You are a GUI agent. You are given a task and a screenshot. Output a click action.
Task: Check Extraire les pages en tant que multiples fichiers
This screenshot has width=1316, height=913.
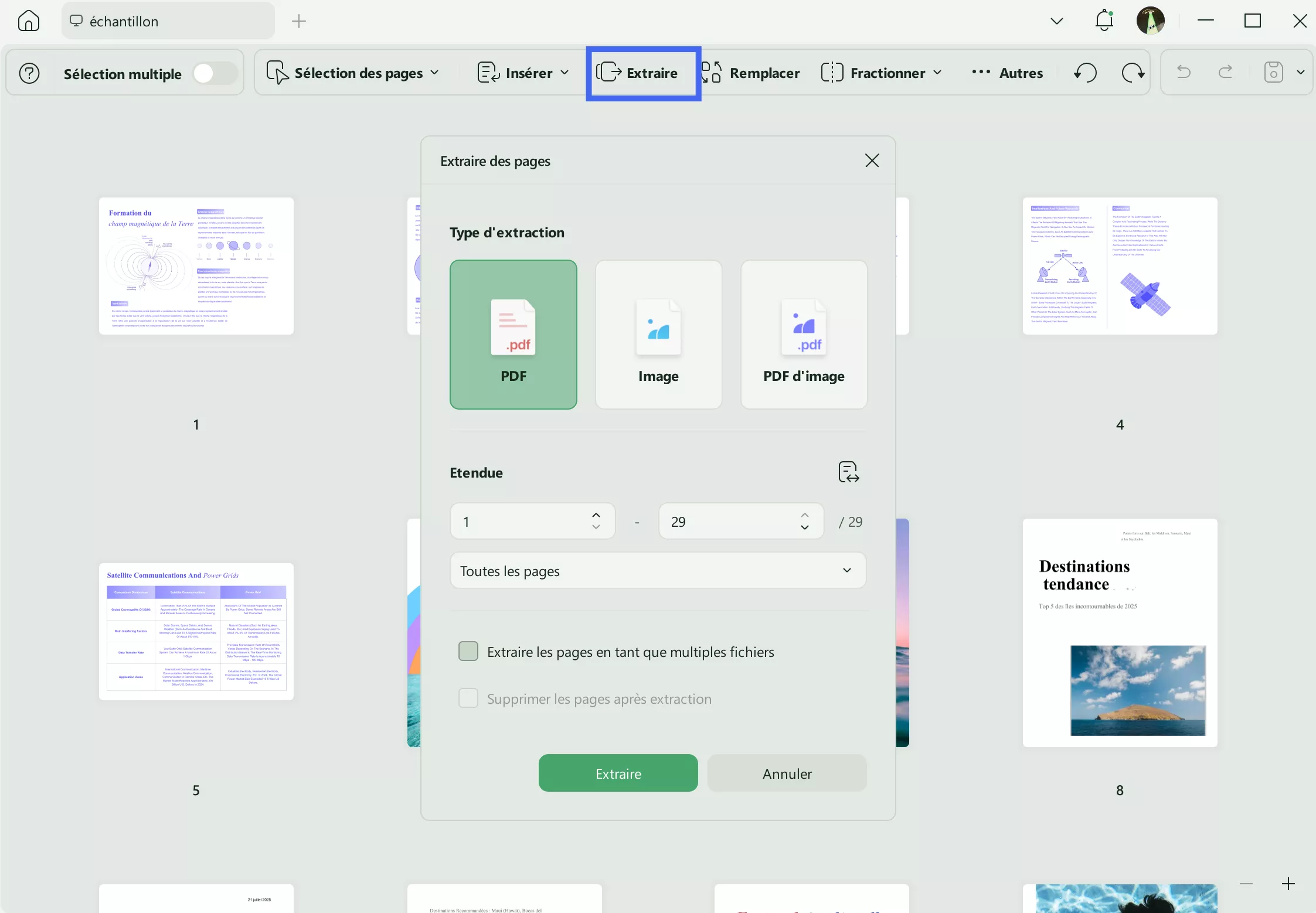point(468,651)
